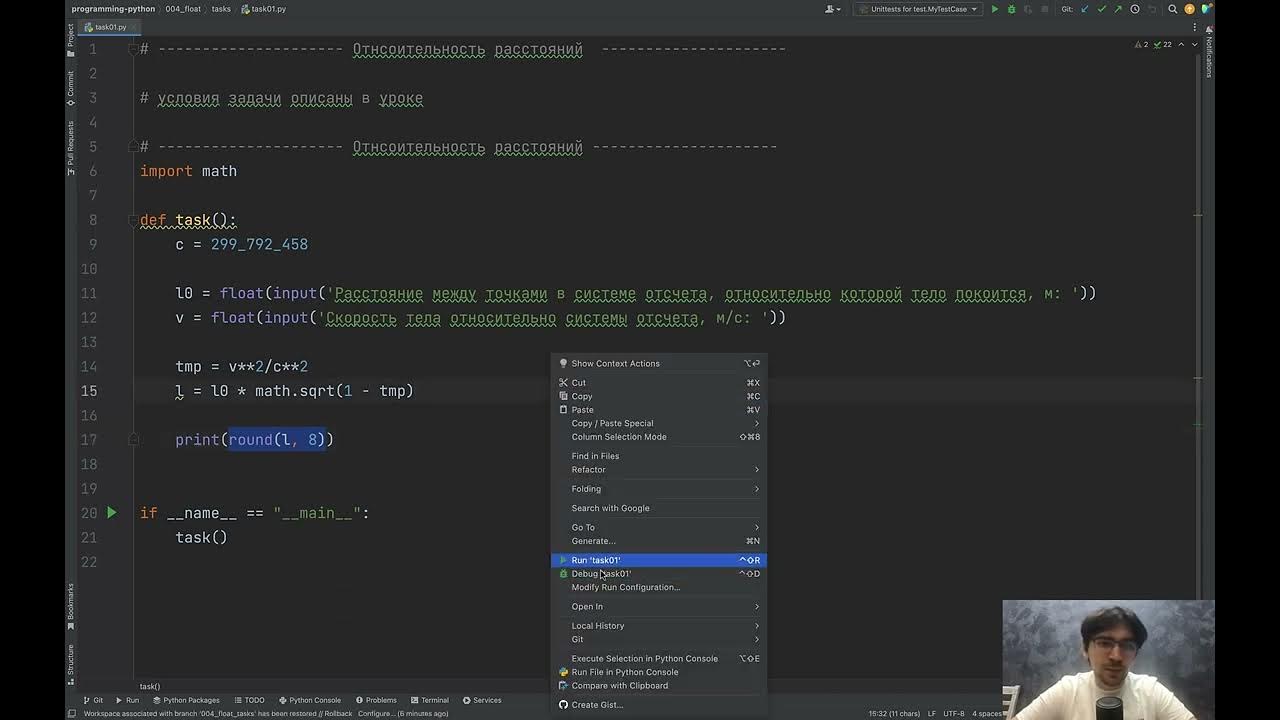Image resolution: width=1280 pixels, height=720 pixels.
Task: Choose Create Gist... menu entry
Action: [659, 705]
